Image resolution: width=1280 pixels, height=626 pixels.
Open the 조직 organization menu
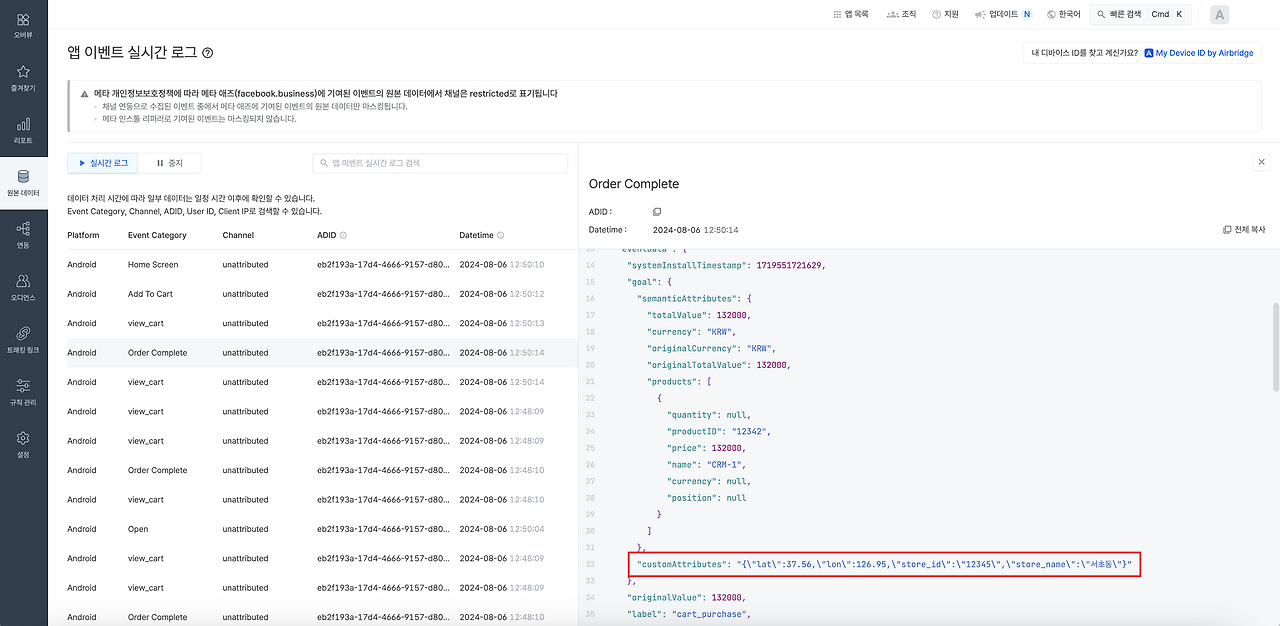(x=901, y=14)
